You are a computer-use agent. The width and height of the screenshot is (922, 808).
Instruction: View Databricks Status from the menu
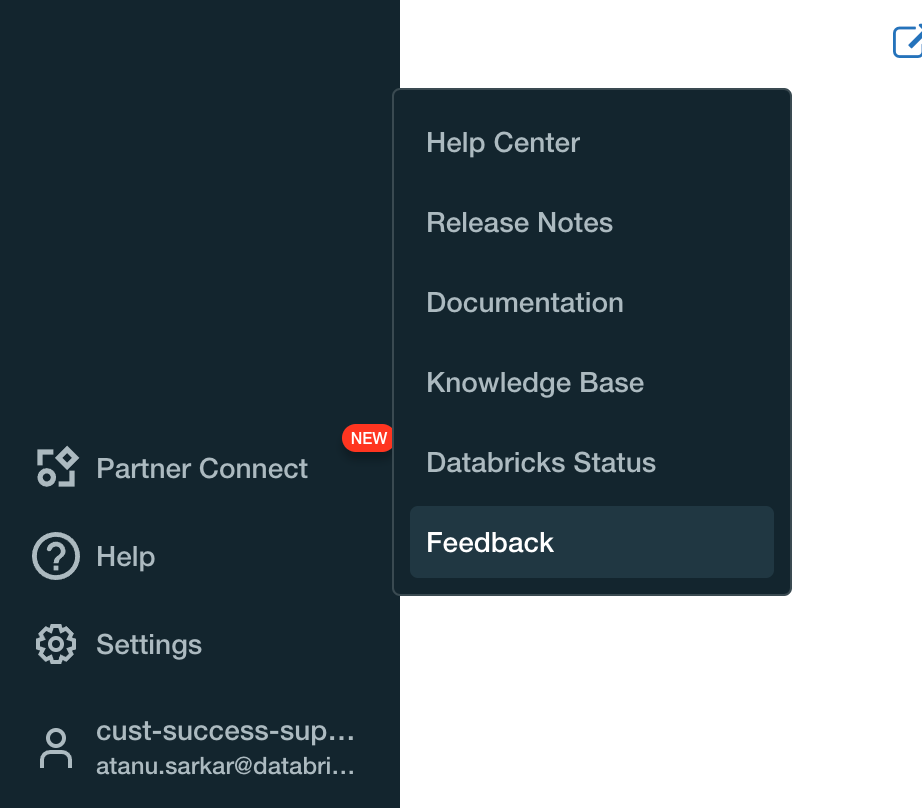(541, 462)
